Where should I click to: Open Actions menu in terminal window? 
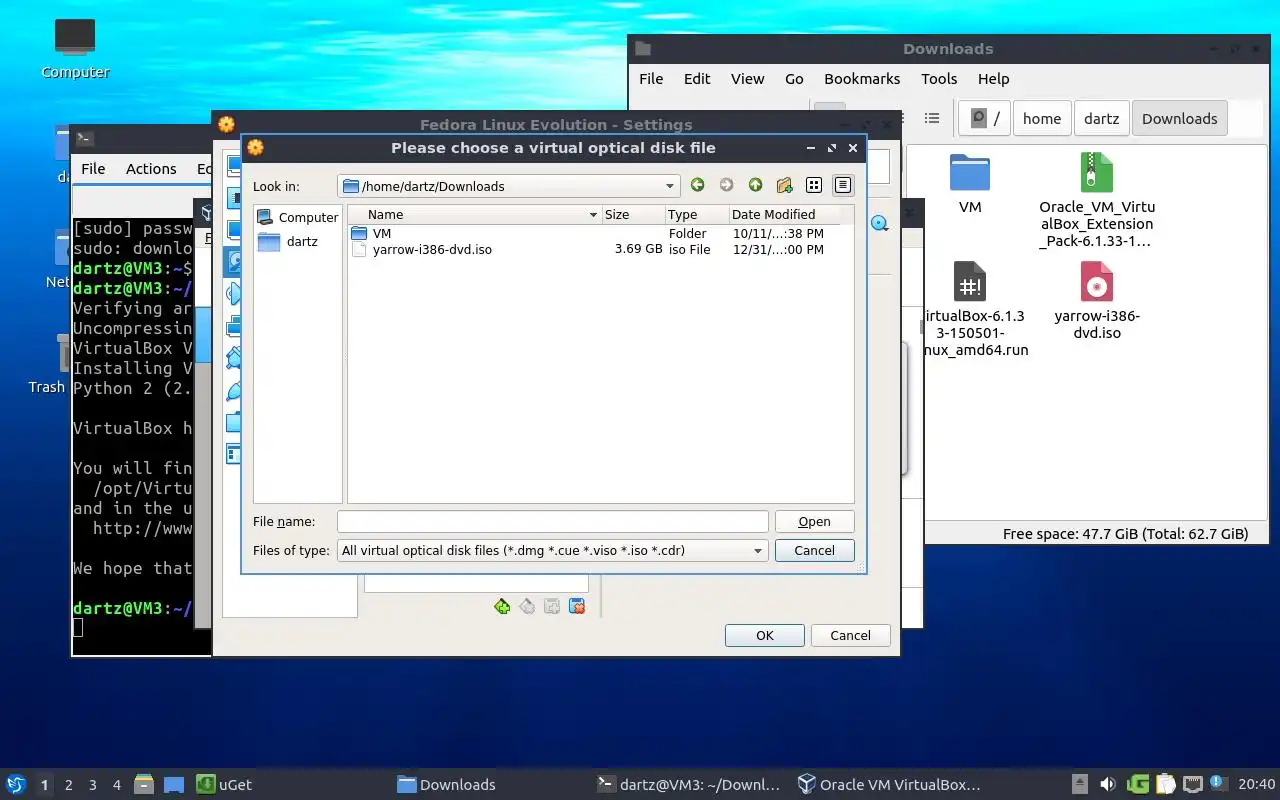tap(151, 168)
